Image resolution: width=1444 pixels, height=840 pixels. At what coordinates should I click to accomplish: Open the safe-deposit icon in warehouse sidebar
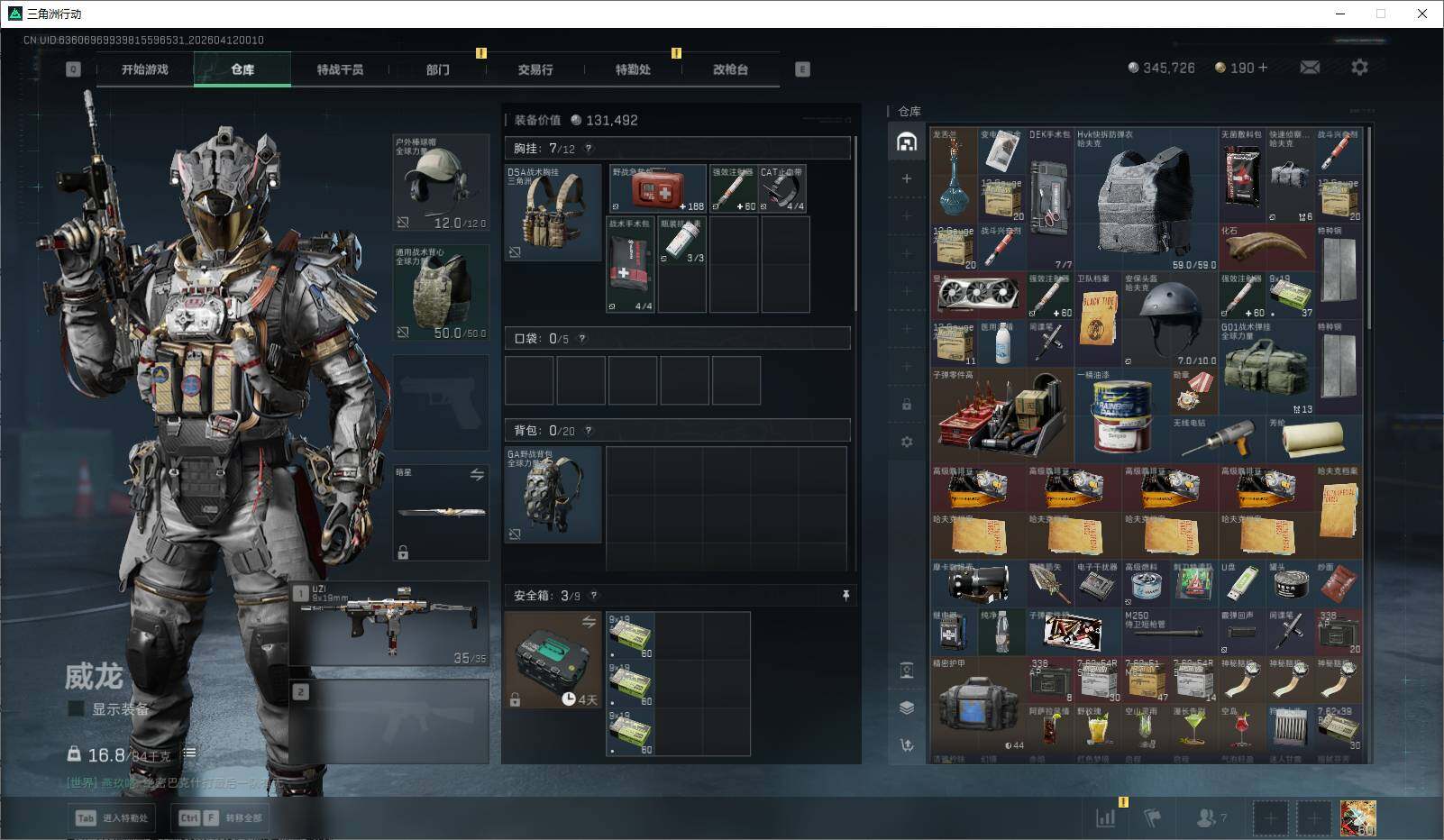tap(907, 671)
